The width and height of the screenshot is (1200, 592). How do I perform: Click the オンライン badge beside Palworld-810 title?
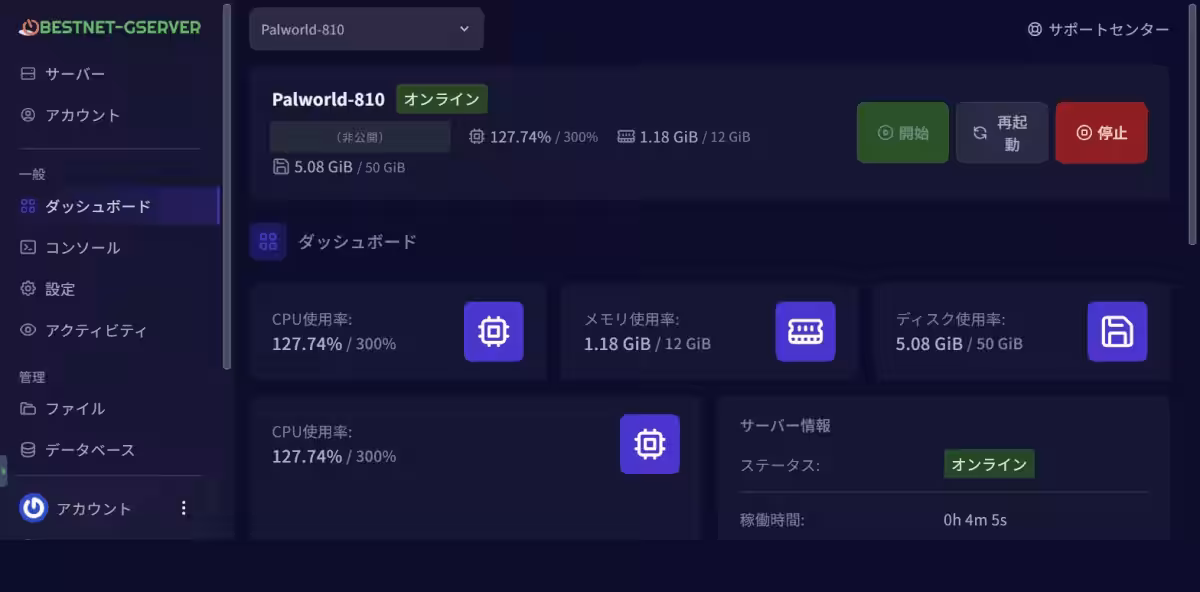point(442,99)
